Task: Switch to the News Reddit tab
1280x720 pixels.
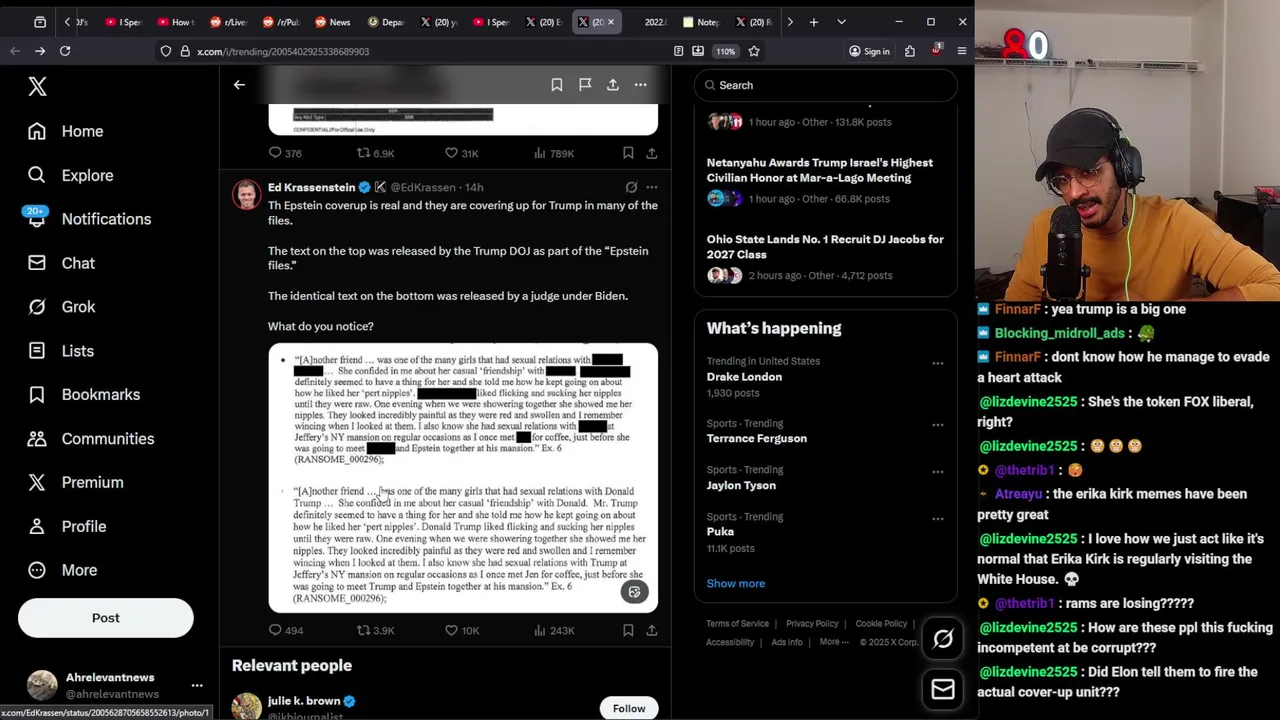Action: (332, 22)
